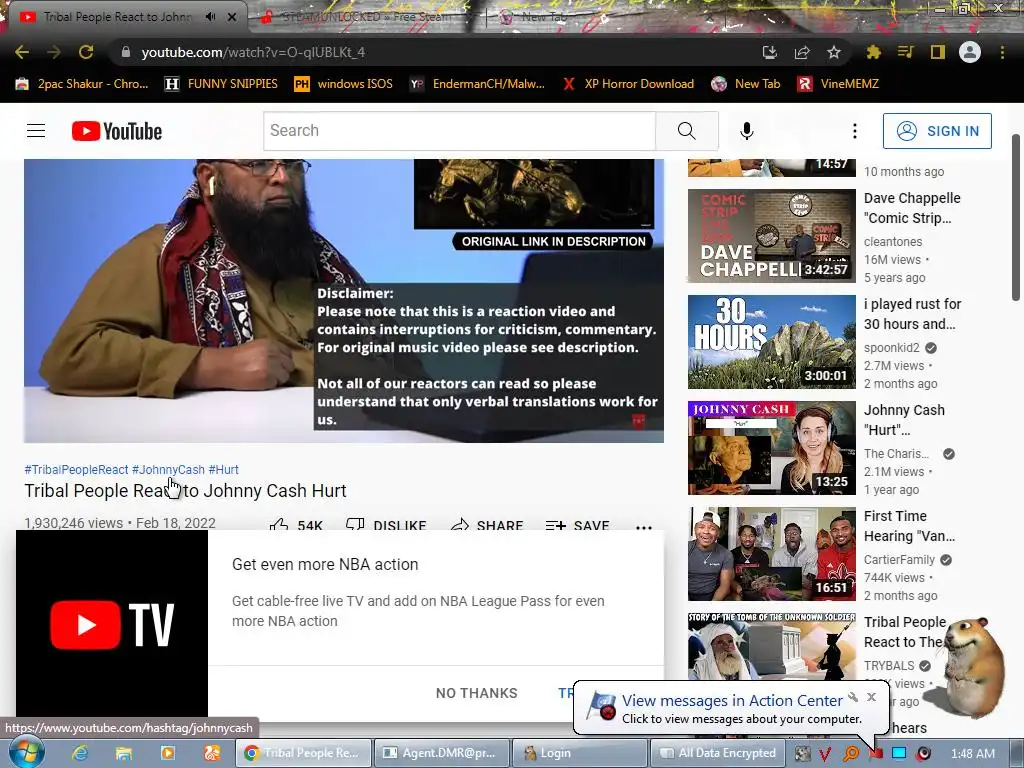Screen dimensions: 1024x768
Task: Open YouTube hamburger guide menu
Action: (36, 131)
